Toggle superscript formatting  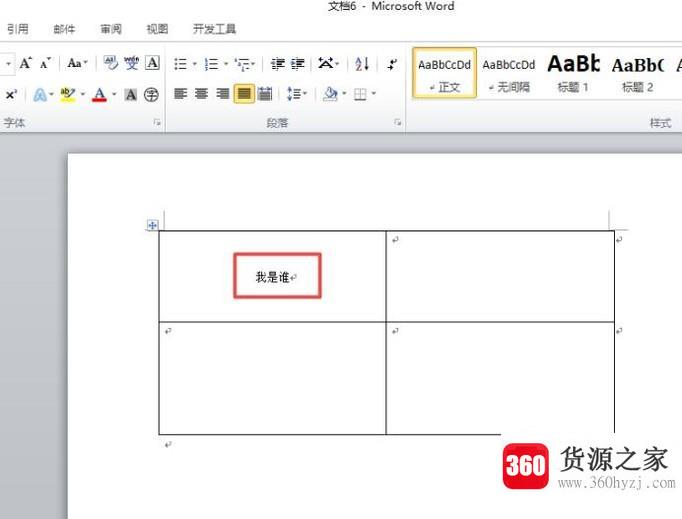tap(11, 94)
